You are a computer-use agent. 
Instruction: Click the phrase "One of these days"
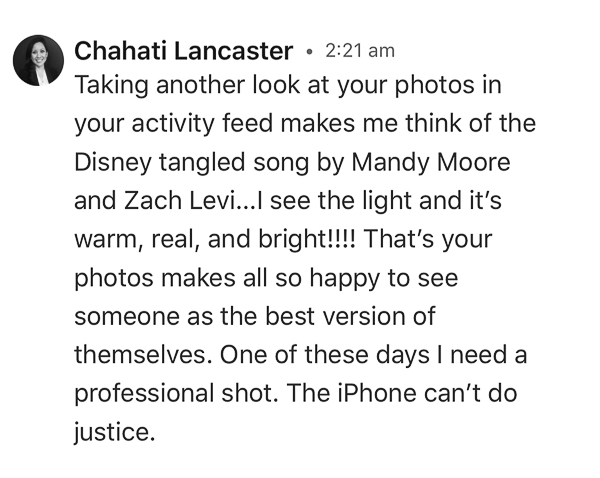click(324, 354)
